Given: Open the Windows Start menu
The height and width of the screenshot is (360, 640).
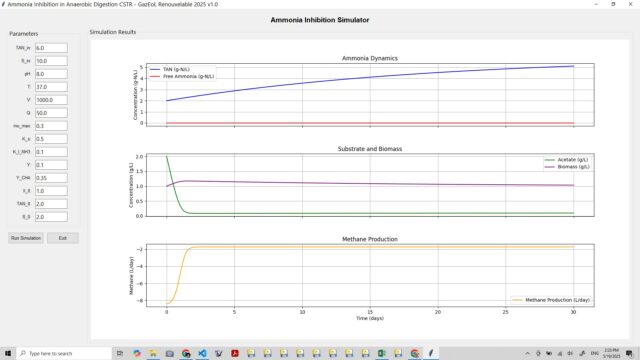Looking at the screenshot, I should coord(8,353).
